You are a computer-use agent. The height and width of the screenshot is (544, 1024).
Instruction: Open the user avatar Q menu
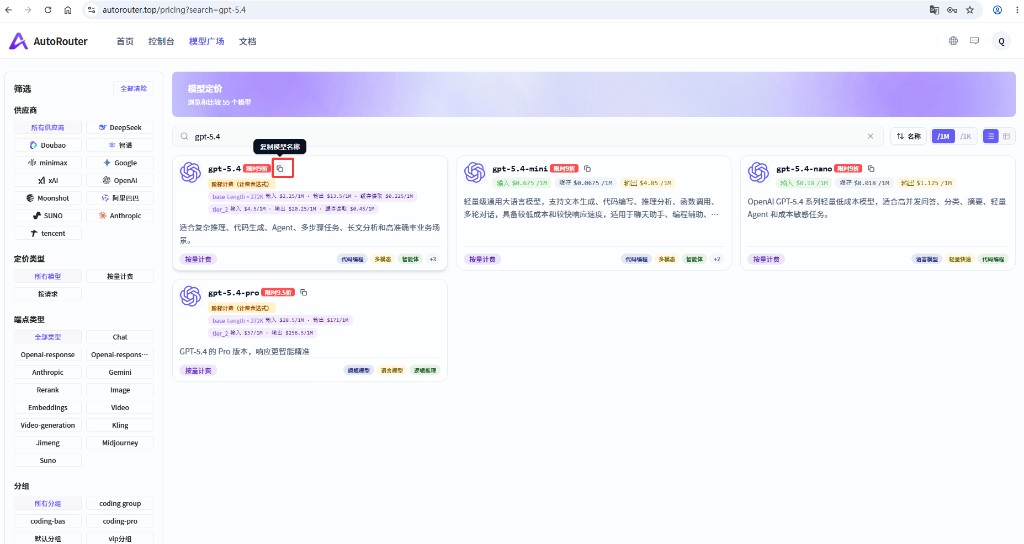click(1001, 41)
